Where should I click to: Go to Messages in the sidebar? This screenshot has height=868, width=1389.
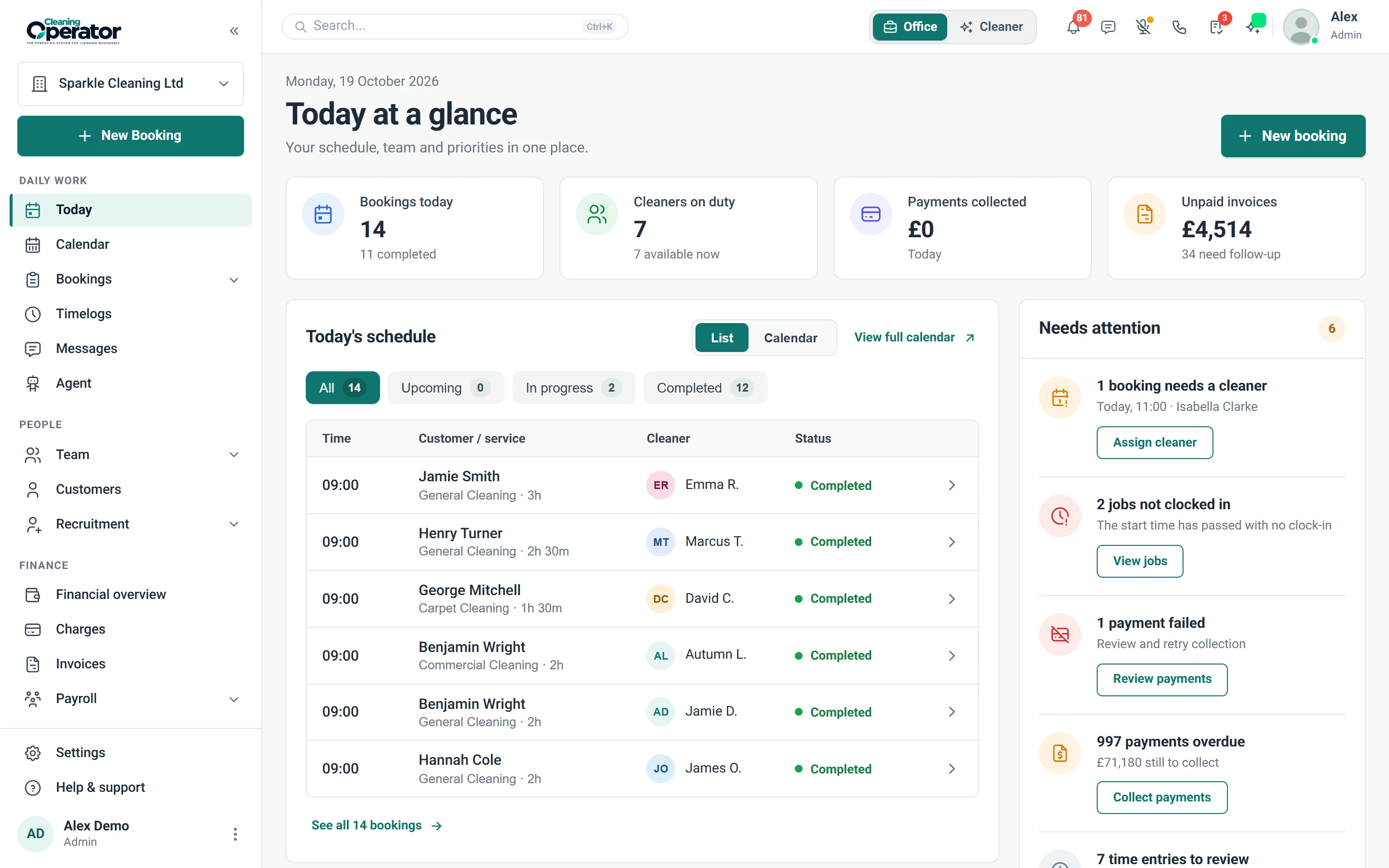coord(131,349)
